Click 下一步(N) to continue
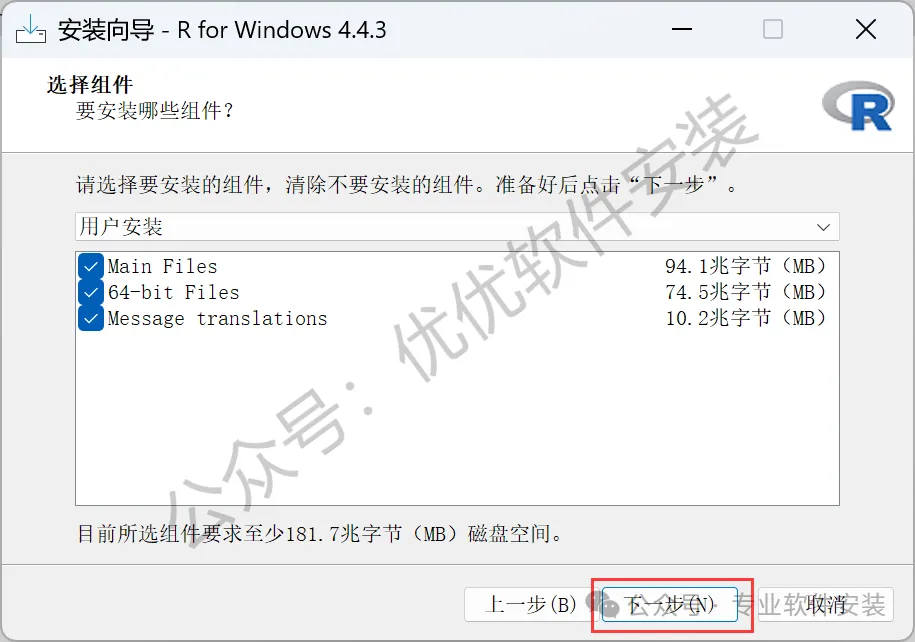 pos(669,605)
